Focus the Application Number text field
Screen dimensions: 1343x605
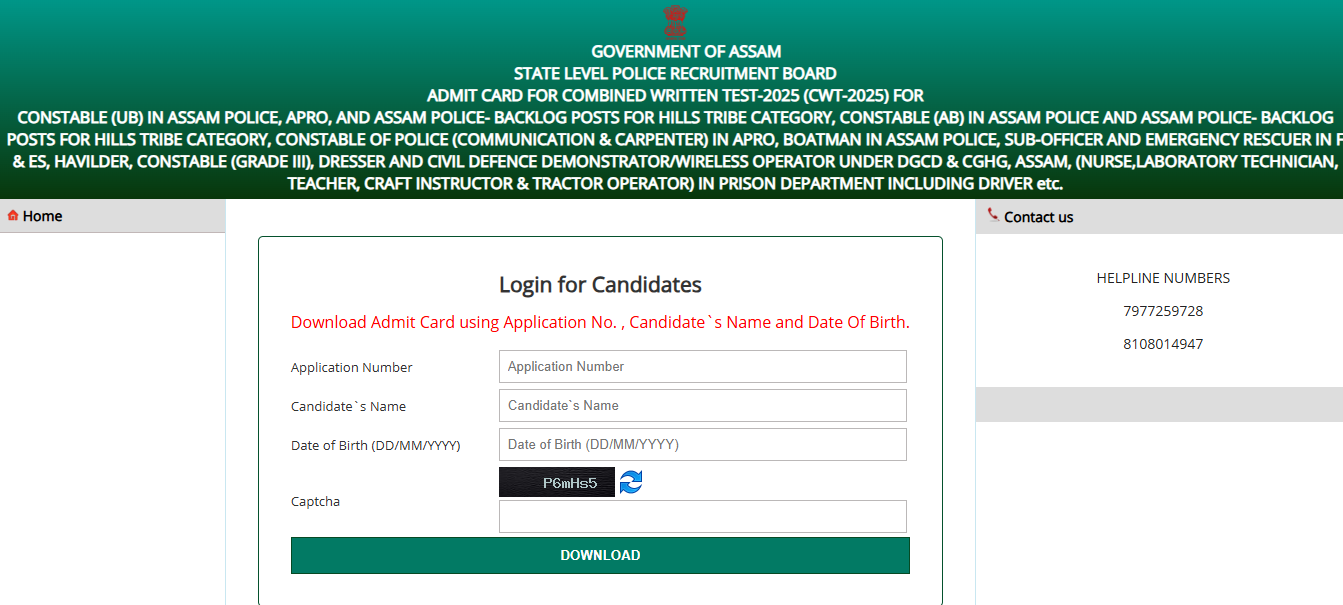[703, 366]
